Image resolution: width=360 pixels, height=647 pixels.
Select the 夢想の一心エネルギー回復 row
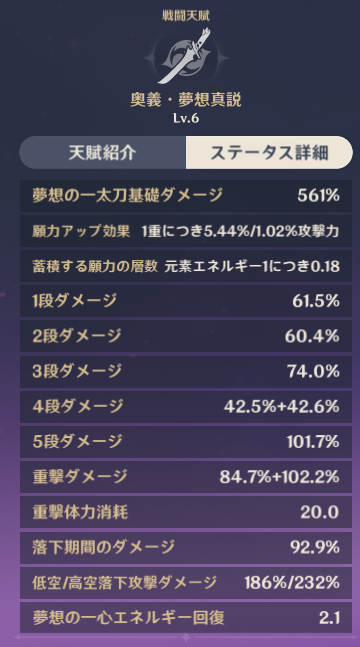click(186, 618)
